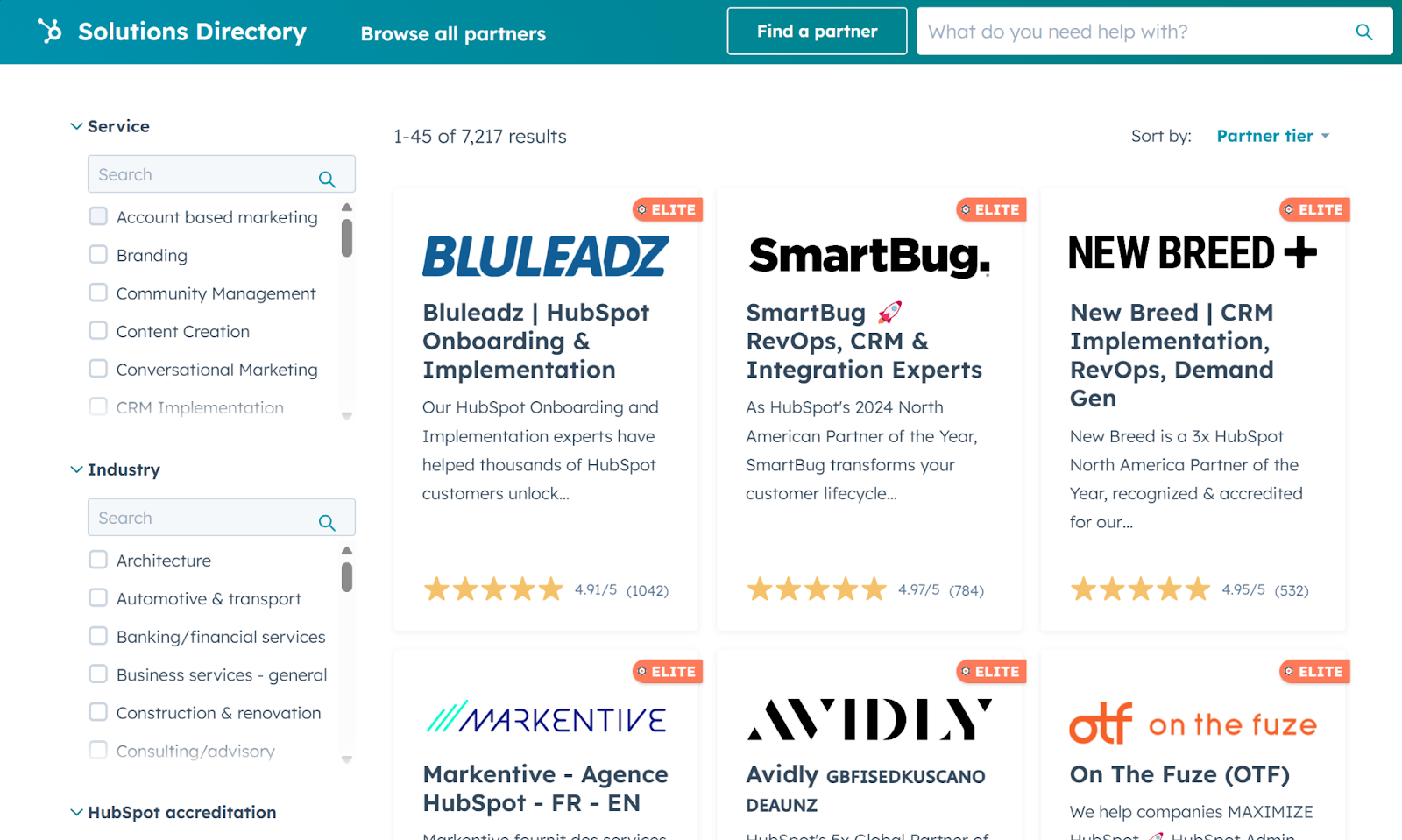1402x840 pixels.
Task: Click the magnifier icon in top search bar
Action: (x=1363, y=32)
